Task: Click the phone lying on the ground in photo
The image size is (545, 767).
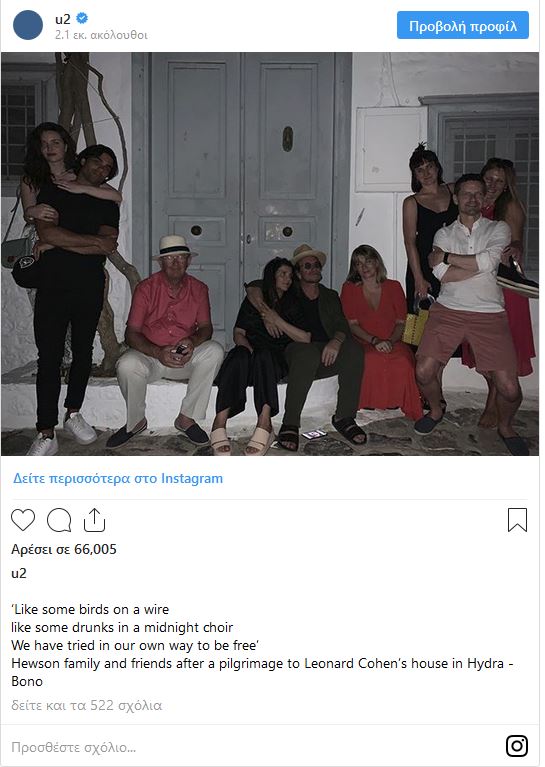Action: [314, 434]
